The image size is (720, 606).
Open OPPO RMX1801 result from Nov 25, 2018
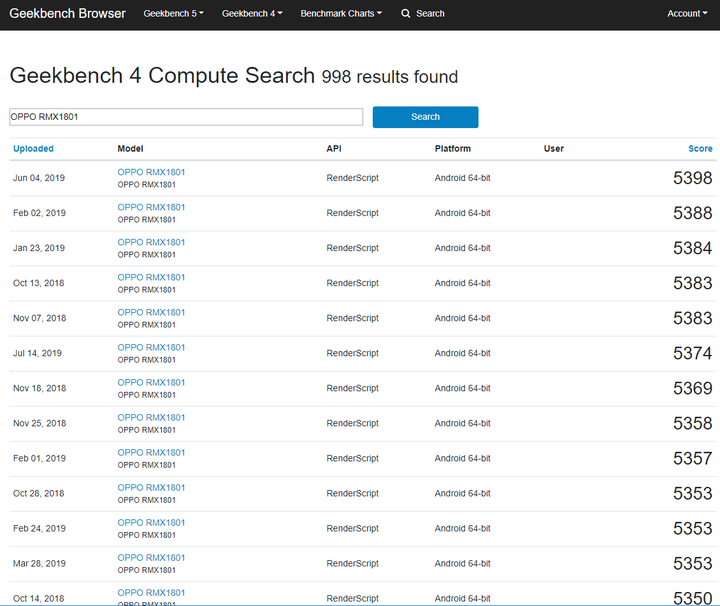click(x=151, y=417)
